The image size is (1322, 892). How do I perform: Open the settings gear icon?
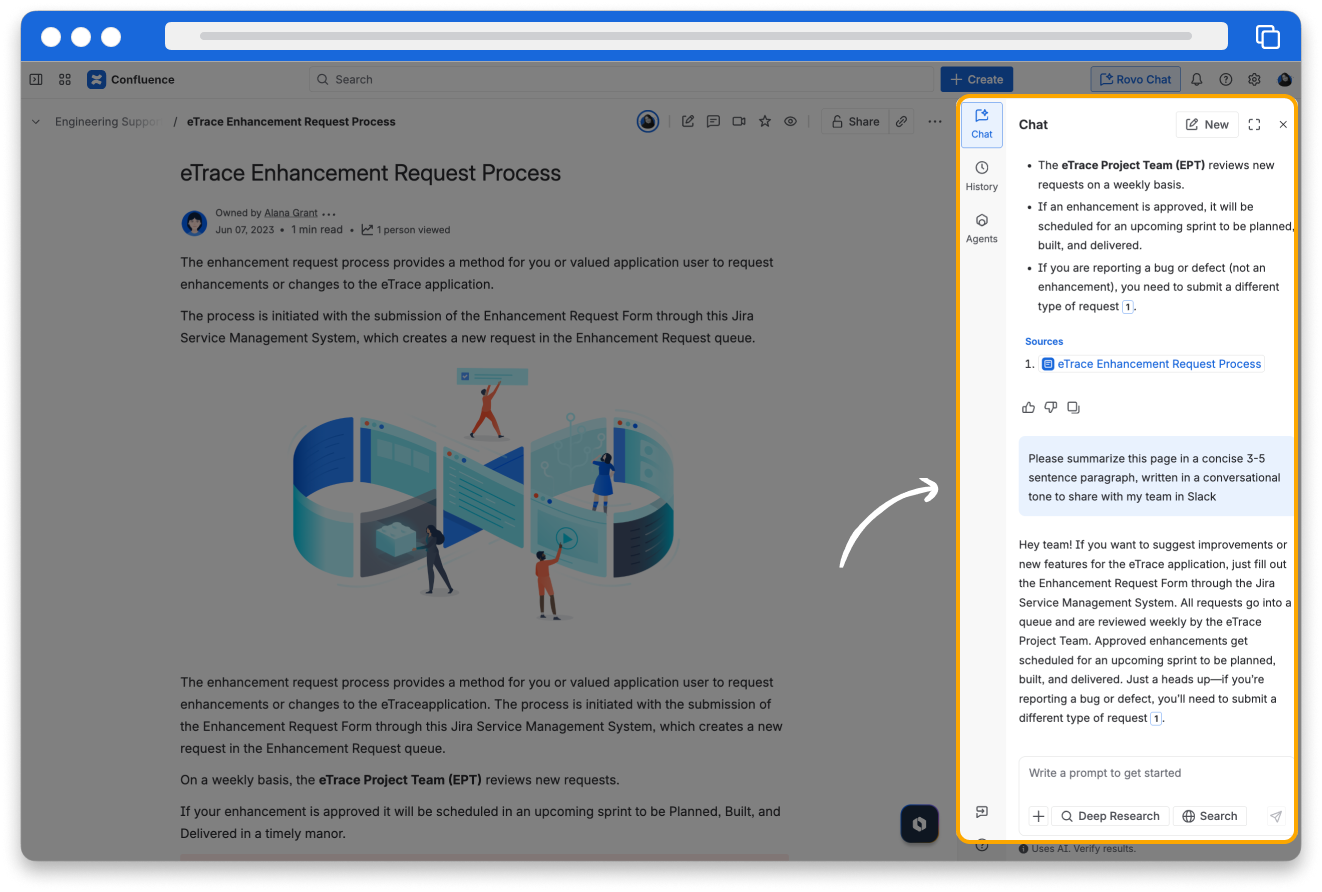[1254, 79]
